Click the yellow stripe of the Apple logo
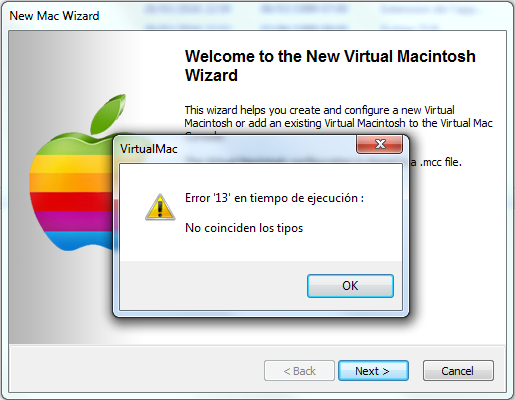Viewport: 515px width, 400px height. click(x=72, y=164)
